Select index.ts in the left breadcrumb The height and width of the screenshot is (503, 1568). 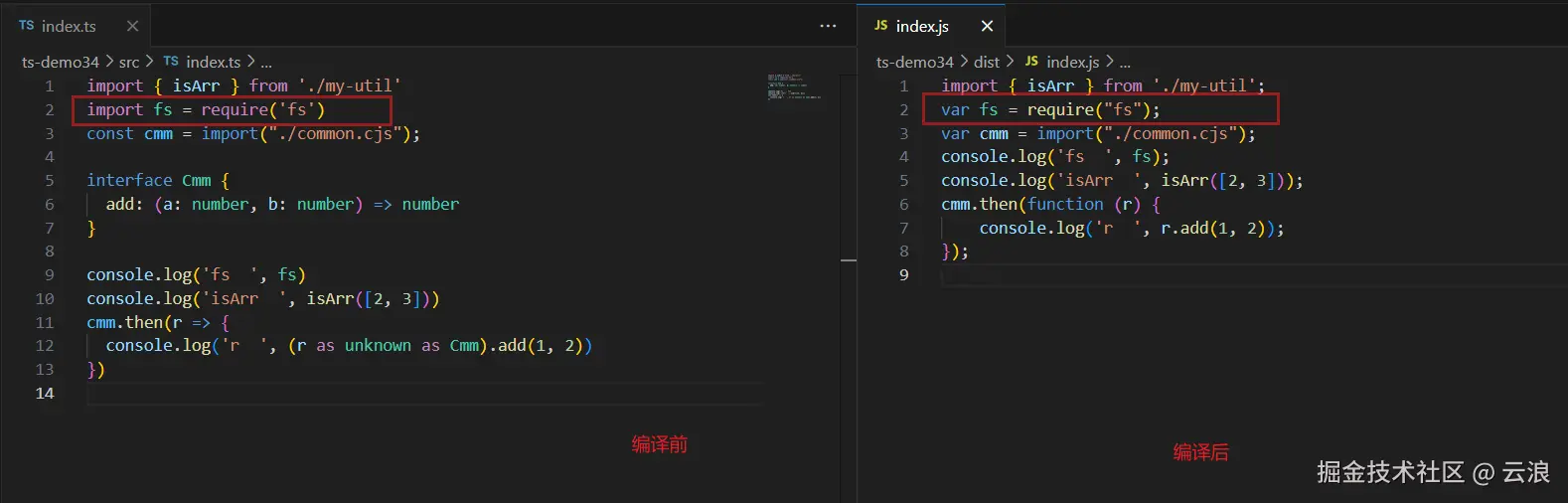tap(213, 62)
